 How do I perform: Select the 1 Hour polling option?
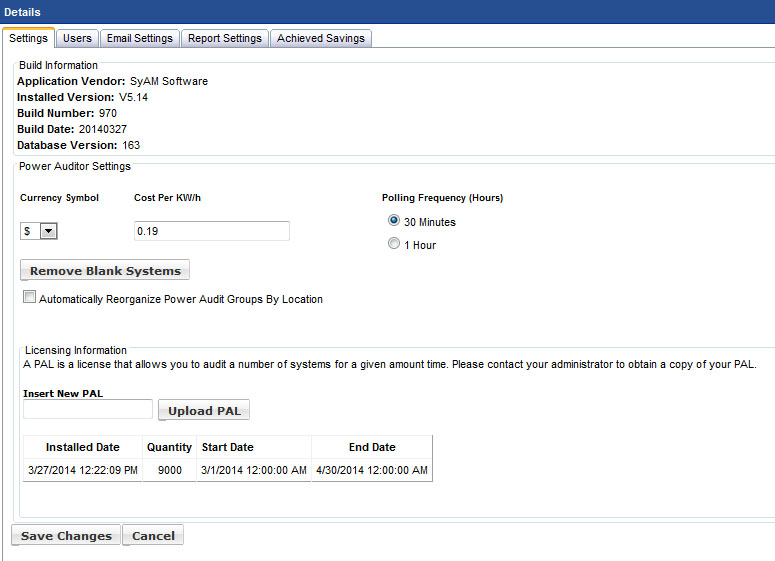394,244
